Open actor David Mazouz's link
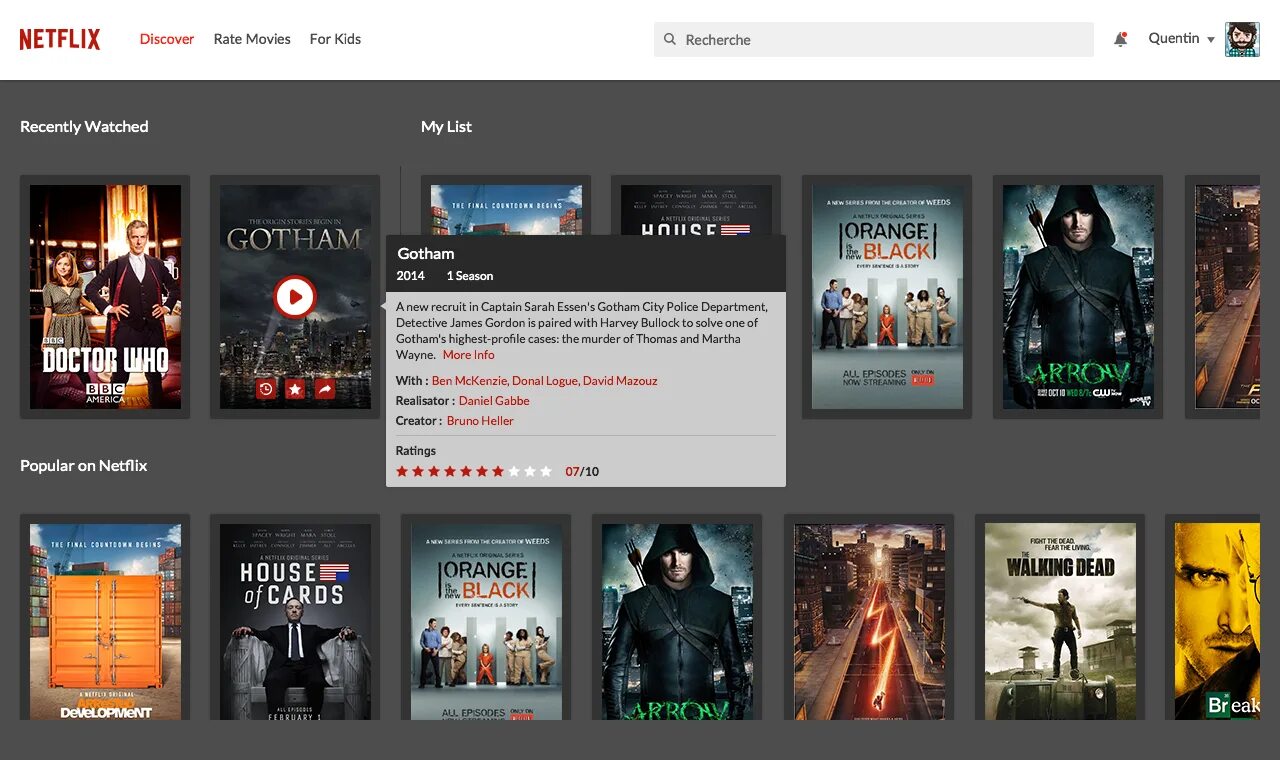 (x=620, y=381)
